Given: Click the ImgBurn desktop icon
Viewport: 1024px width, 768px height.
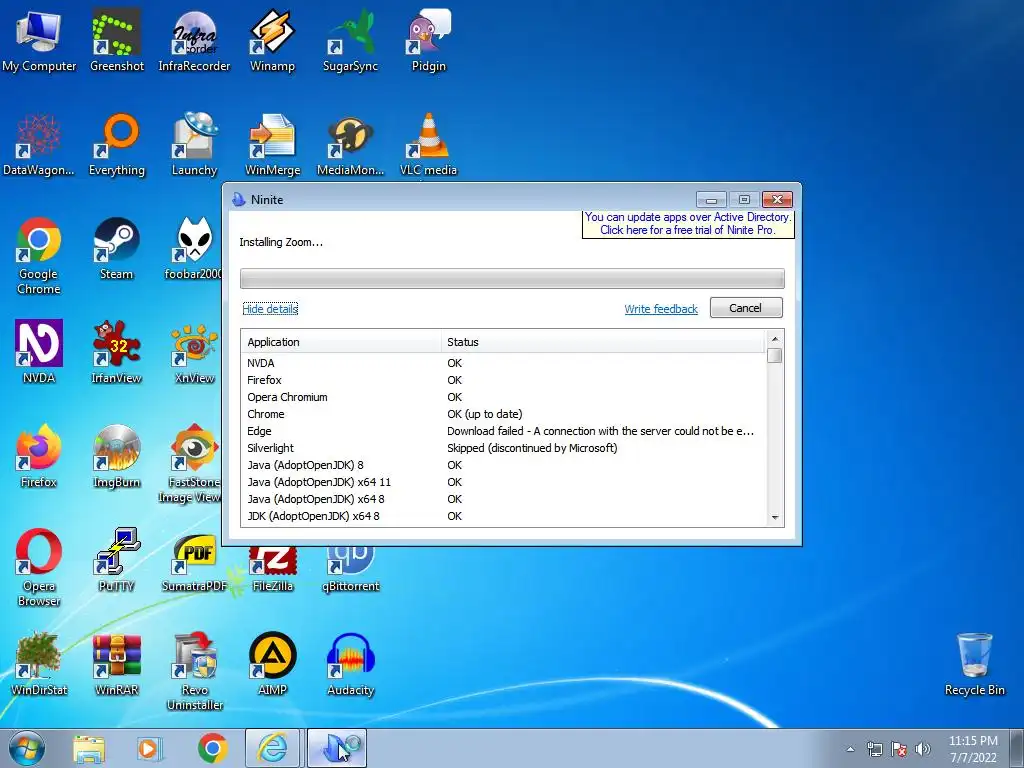Looking at the screenshot, I should [x=116, y=456].
